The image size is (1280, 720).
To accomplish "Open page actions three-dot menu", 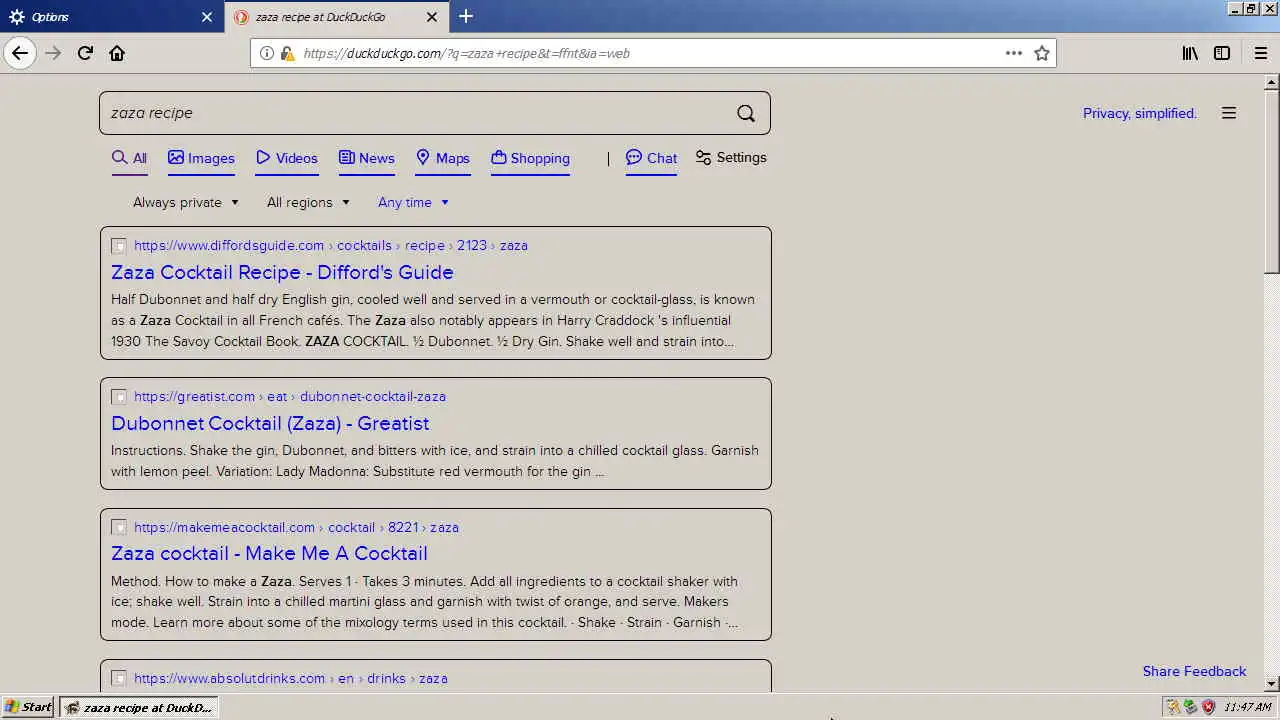I will click(x=1014, y=53).
